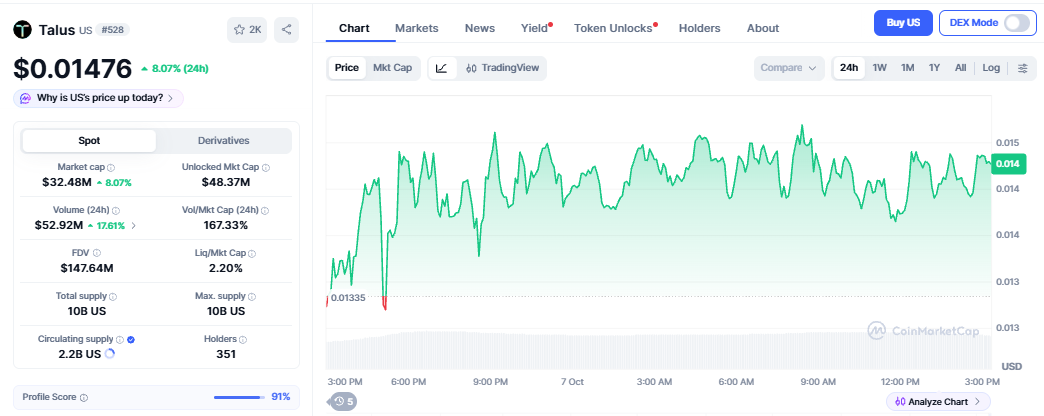Click the verified badge by Circulating supply

pyautogui.click(x=131, y=339)
